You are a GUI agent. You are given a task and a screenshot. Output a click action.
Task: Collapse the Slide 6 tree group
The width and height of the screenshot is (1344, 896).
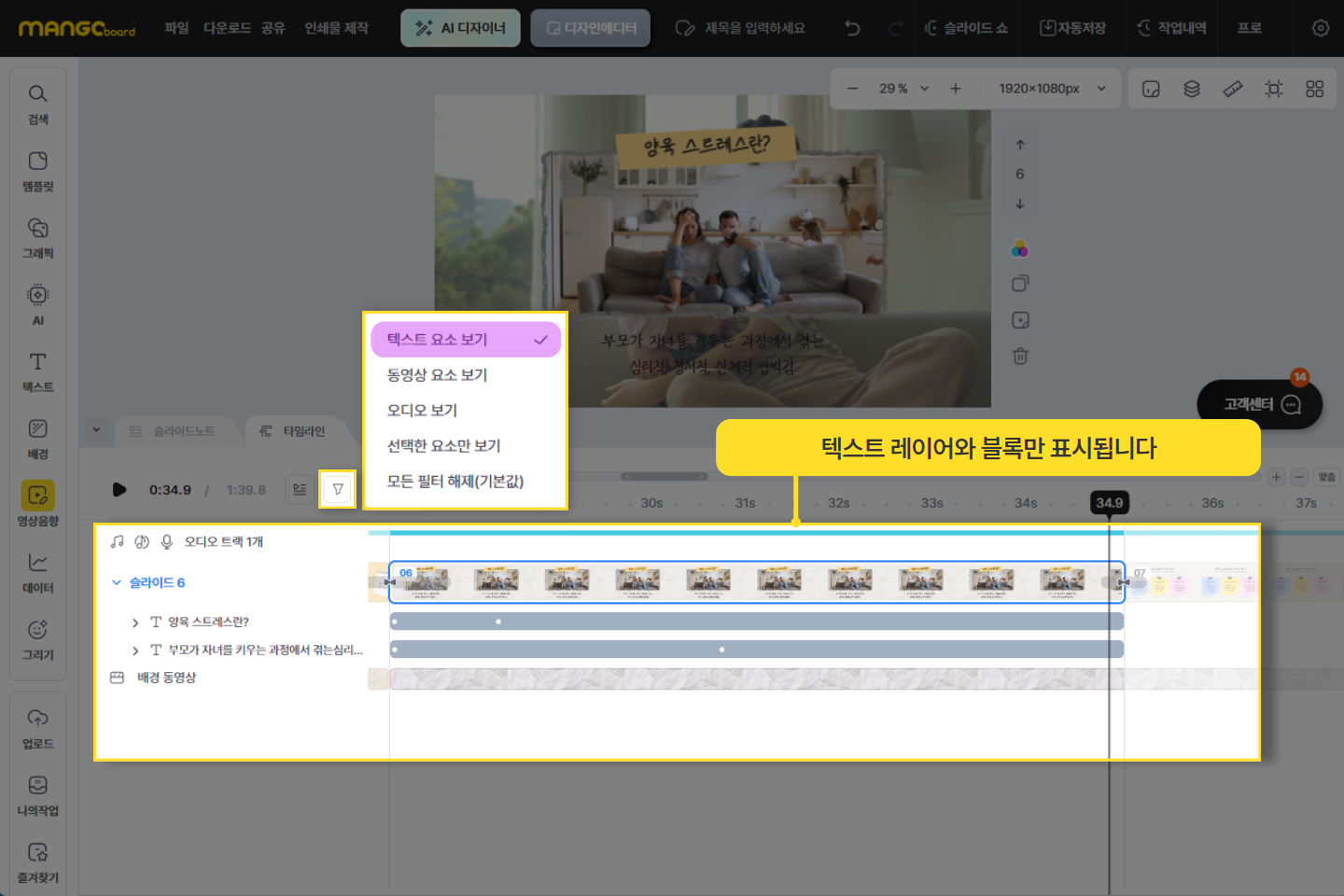(117, 582)
